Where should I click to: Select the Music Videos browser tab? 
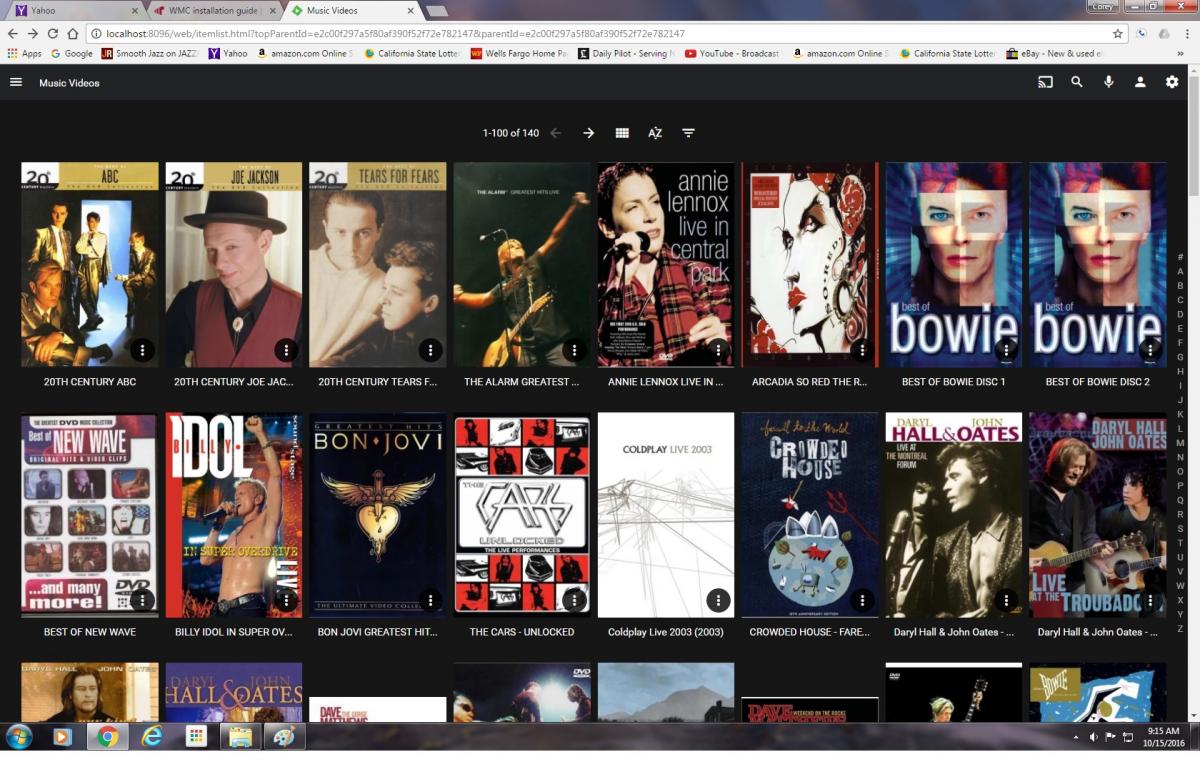[x=350, y=10]
